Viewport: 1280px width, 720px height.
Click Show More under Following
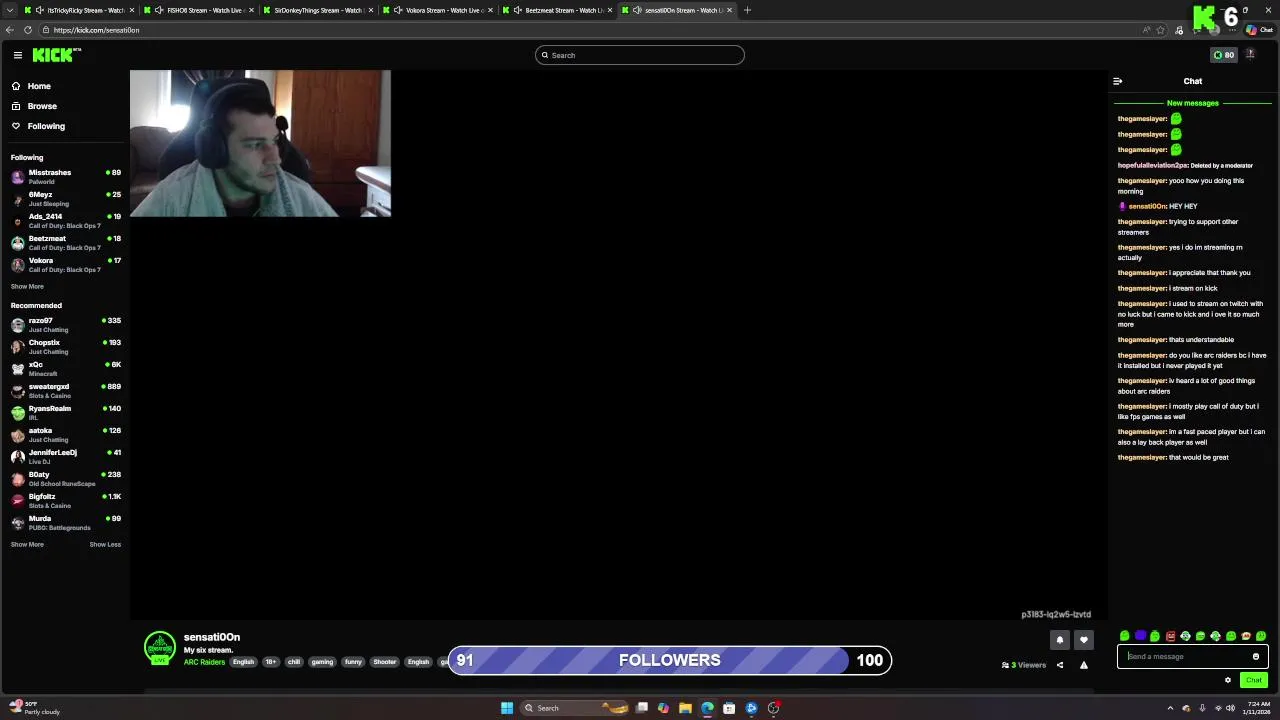27,287
